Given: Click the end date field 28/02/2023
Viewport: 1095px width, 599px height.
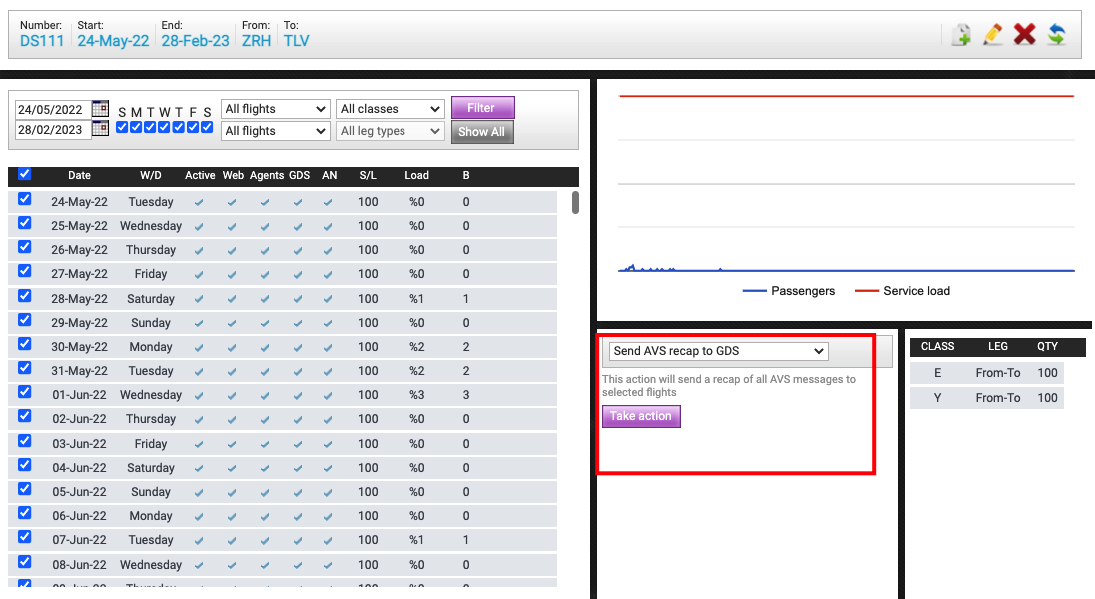Looking at the screenshot, I should click(53, 129).
